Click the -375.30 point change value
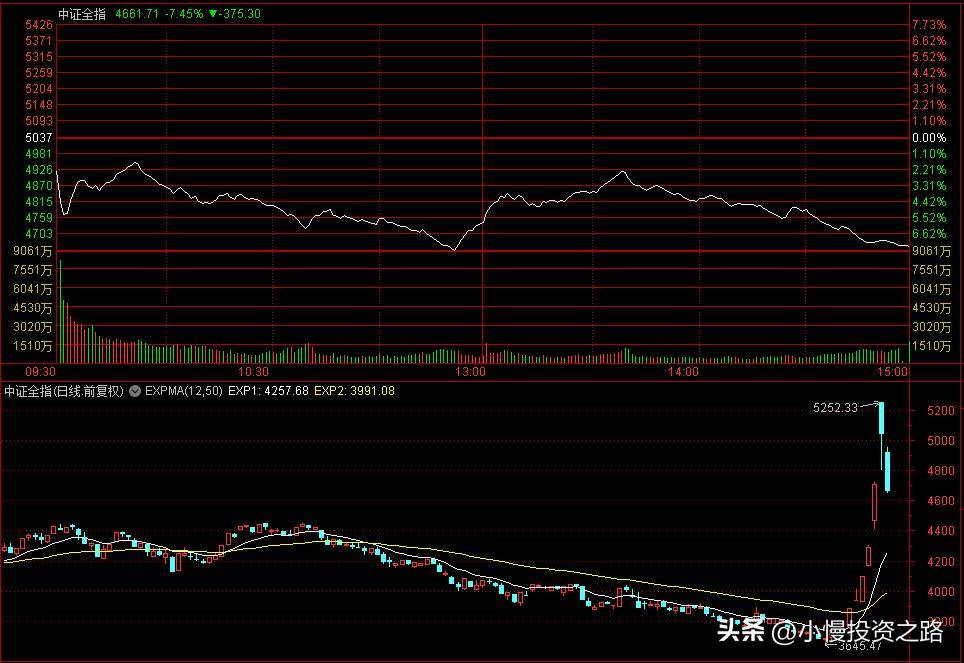The height and width of the screenshot is (663, 964). [x=239, y=14]
